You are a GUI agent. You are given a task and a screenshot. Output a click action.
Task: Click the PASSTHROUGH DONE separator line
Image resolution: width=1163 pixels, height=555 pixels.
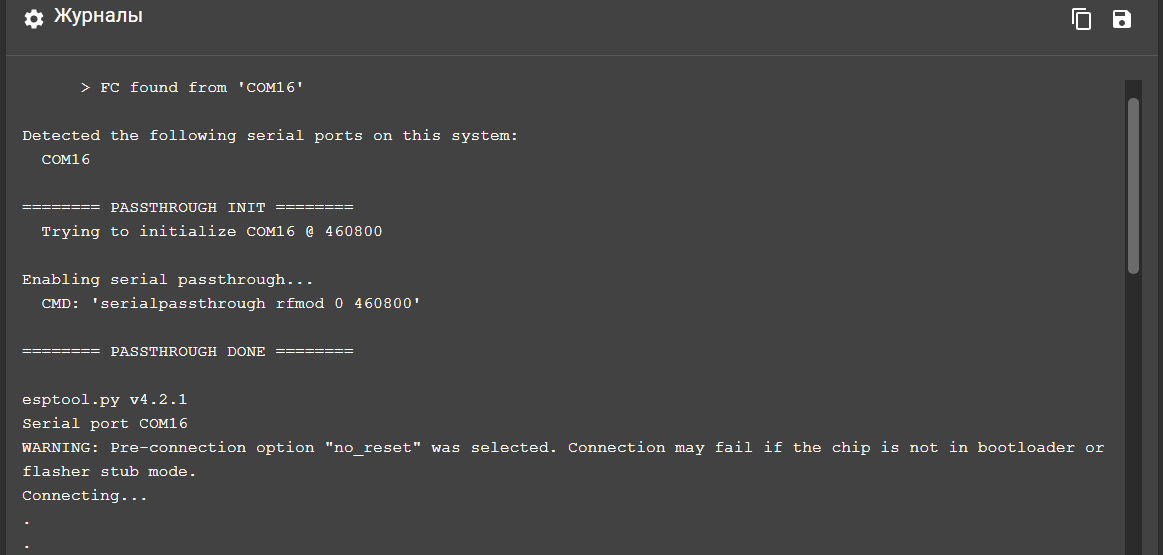pyautogui.click(x=188, y=352)
